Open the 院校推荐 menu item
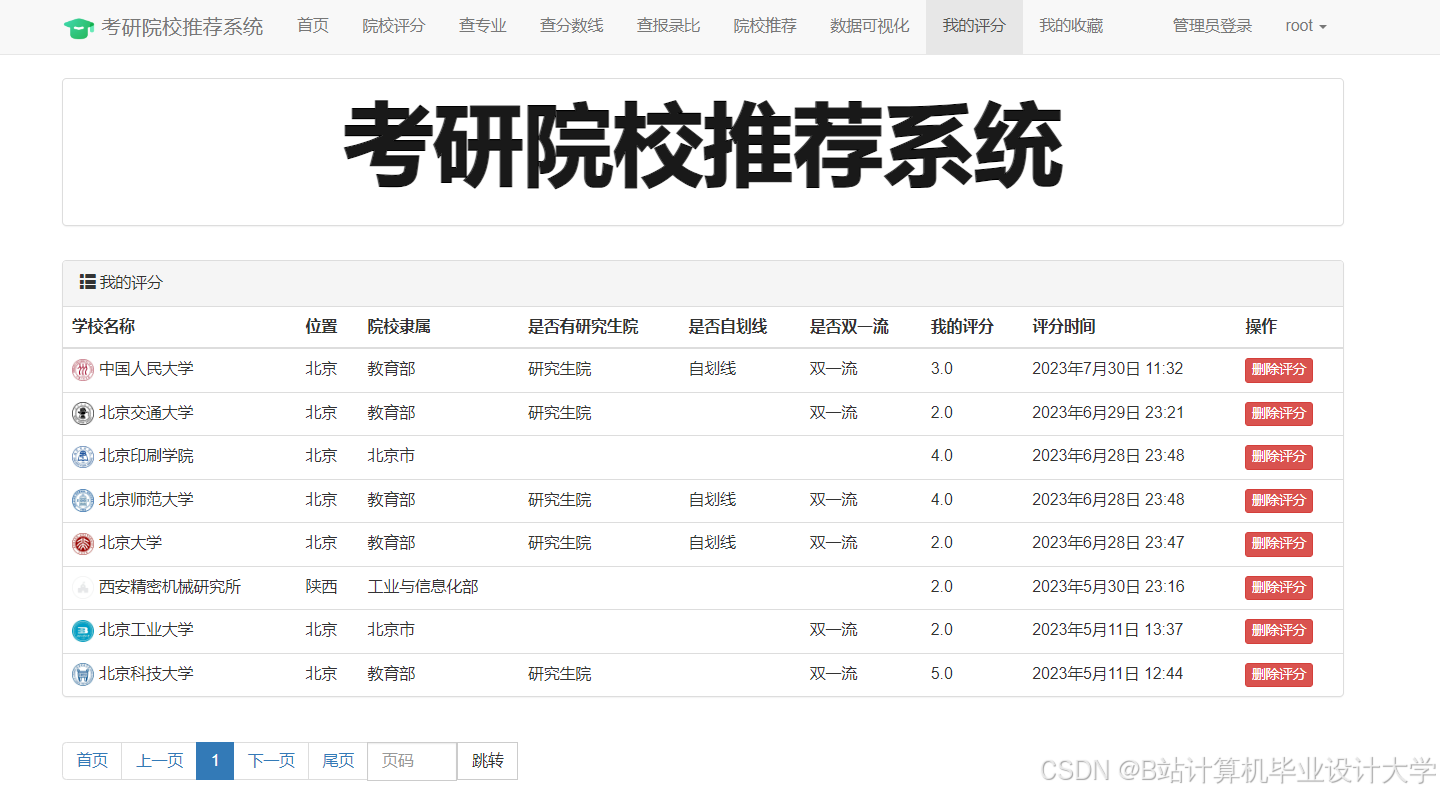This screenshot has height=796, width=1440. [765, 26]
